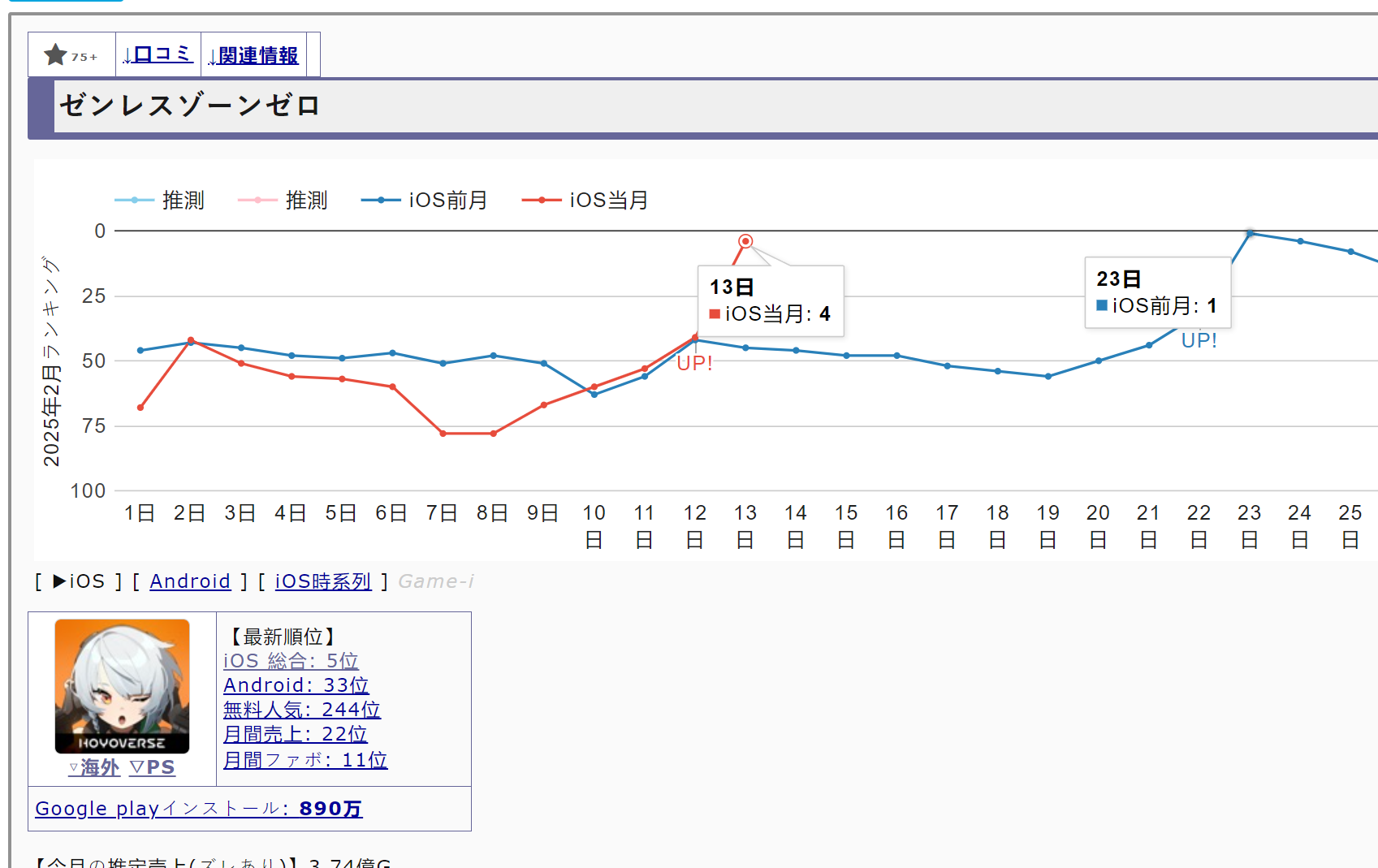Open the 無料人気: 244位 link
Image resolution: width=1378 pixels, height=868 pixels.
coord(302,710)
